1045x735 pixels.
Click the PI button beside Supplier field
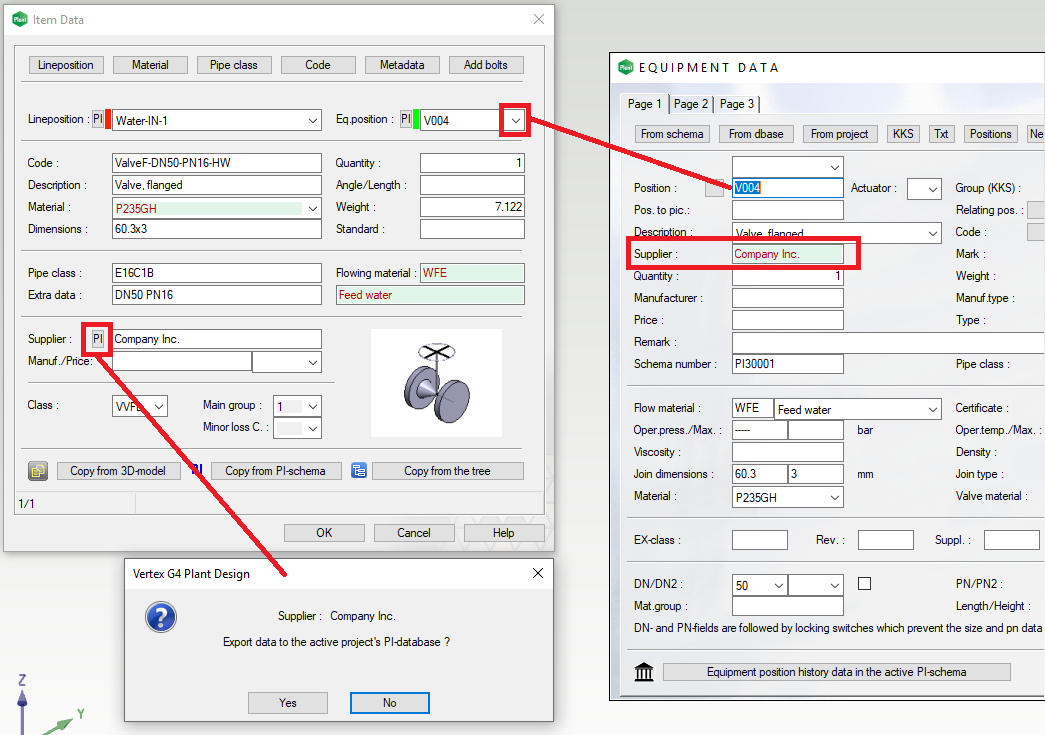point(98,339)
